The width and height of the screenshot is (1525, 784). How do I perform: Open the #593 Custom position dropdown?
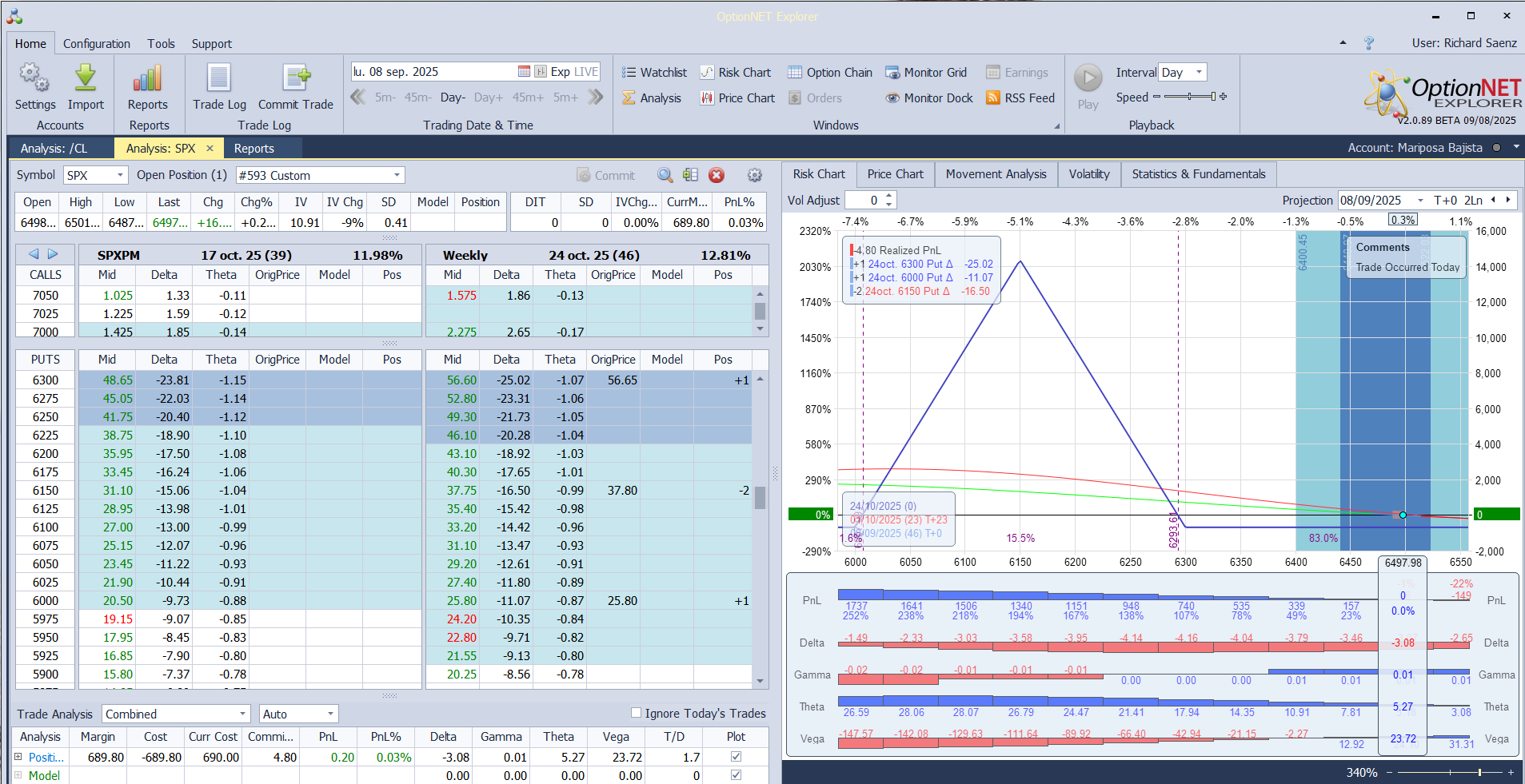click(397, 175)
